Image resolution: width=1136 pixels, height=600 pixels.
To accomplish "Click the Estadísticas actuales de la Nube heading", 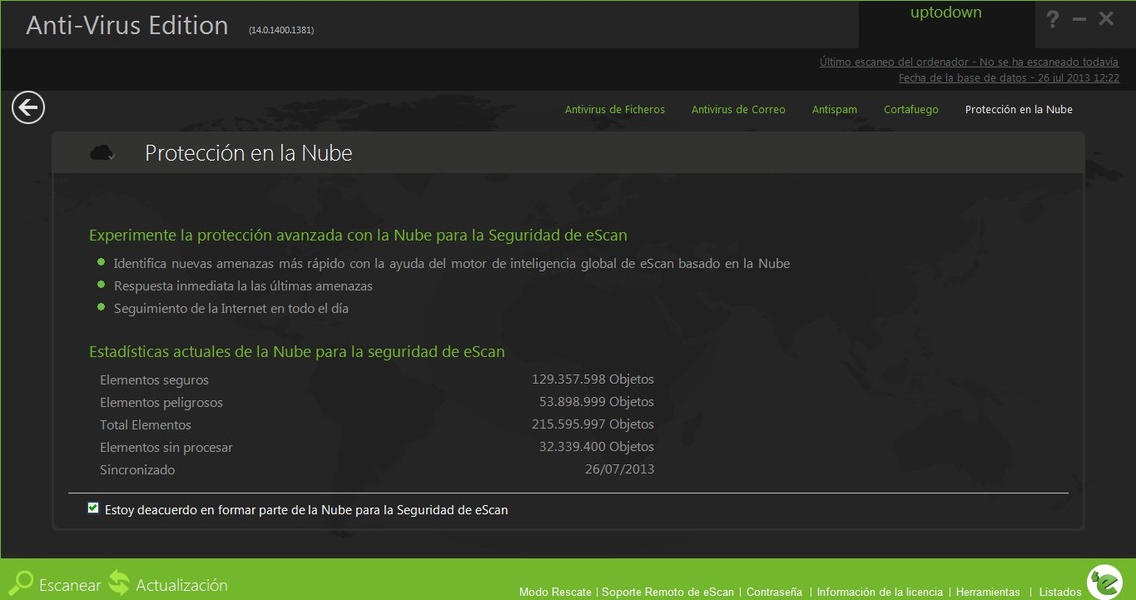I will pyautogui.click(x=297, y=351).
